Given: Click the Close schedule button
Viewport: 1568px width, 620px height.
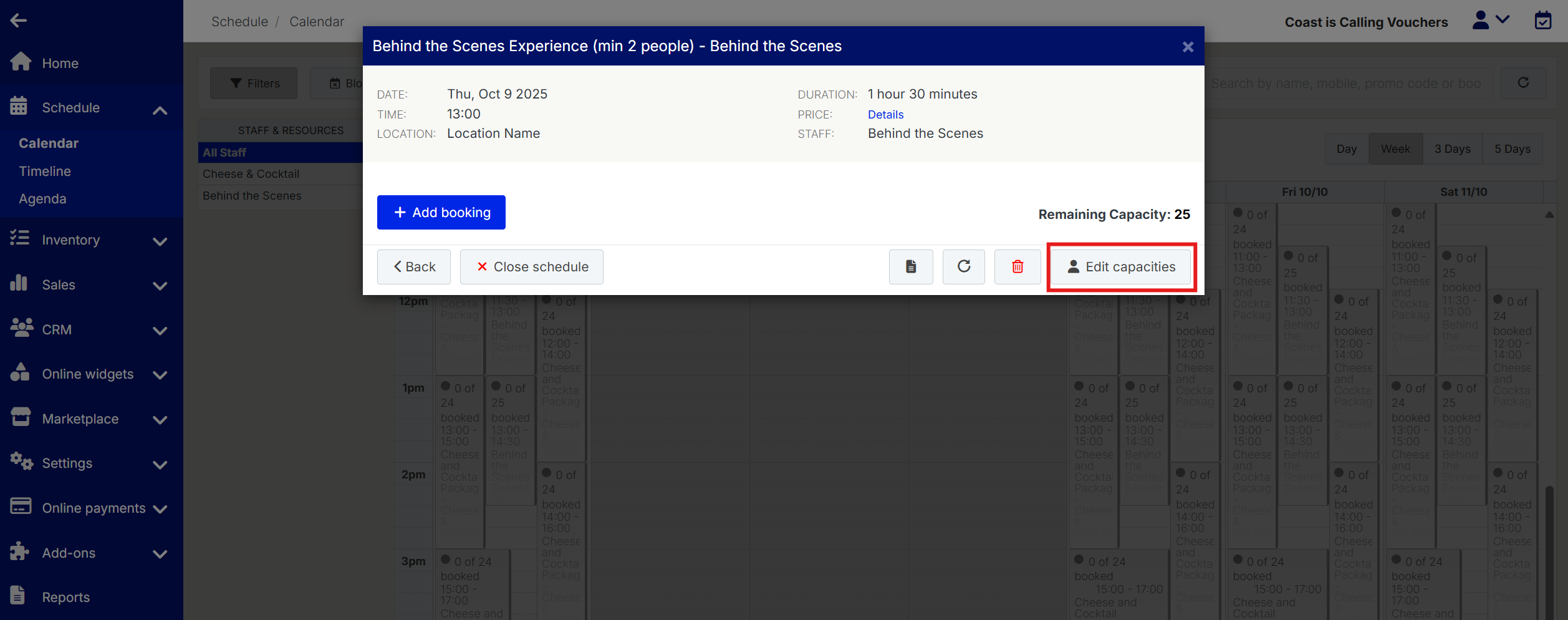Looking at the screenshot, I should point(531,267).
